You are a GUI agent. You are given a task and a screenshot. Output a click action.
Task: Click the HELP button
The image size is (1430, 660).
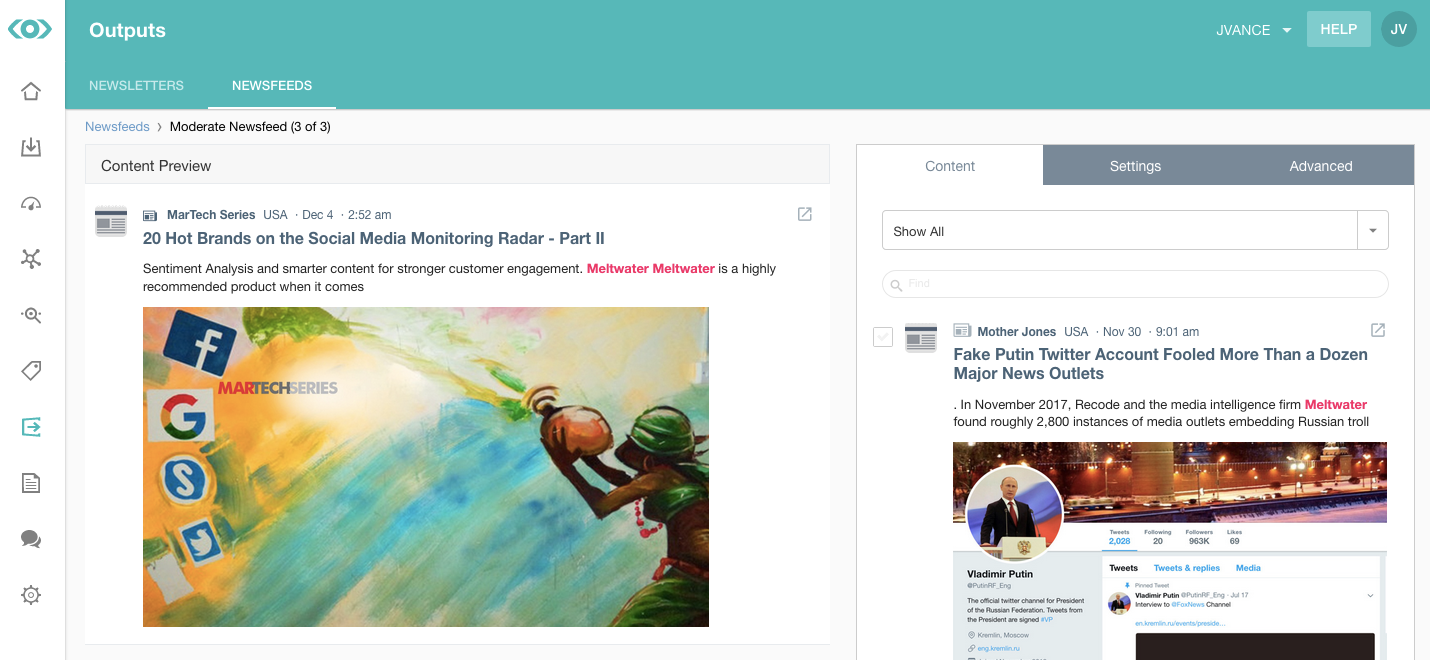[1338, 29]
